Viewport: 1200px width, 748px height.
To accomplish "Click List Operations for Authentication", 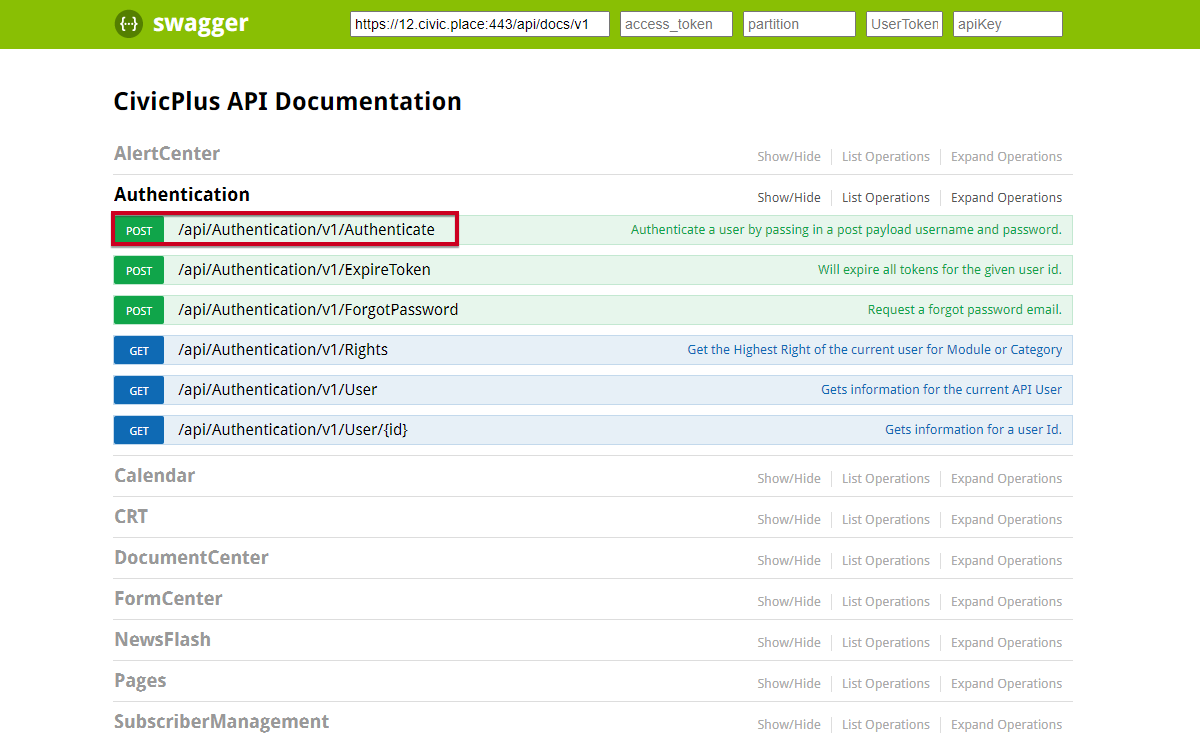I will coord(886,198).
